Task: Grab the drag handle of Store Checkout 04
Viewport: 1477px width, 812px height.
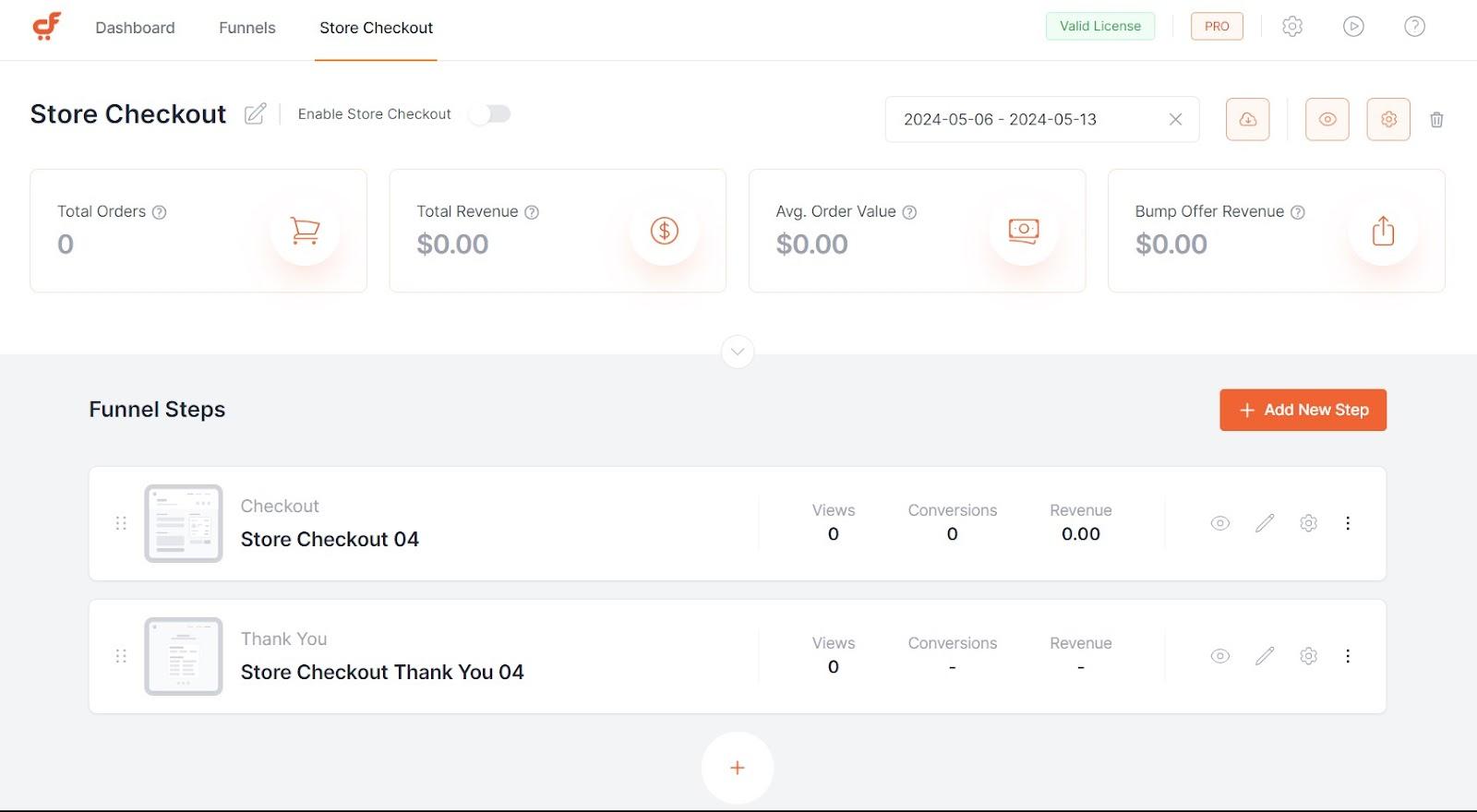Action: (121, 523)
